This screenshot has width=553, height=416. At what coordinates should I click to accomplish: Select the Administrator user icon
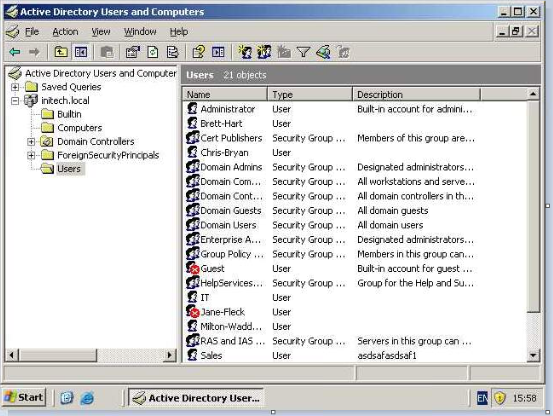click(x=192, y=109)
